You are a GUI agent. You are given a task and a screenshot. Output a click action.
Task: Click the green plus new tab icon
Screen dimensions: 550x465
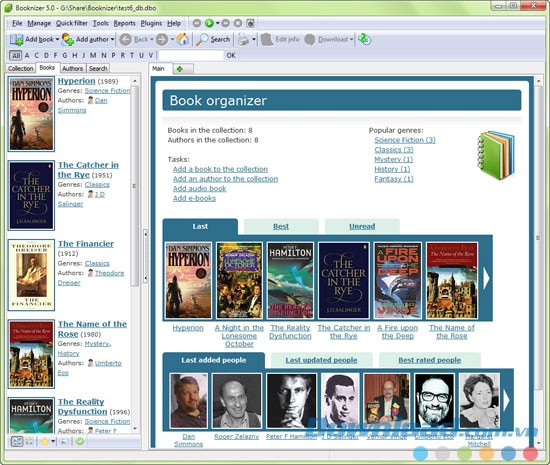point(180,69)
